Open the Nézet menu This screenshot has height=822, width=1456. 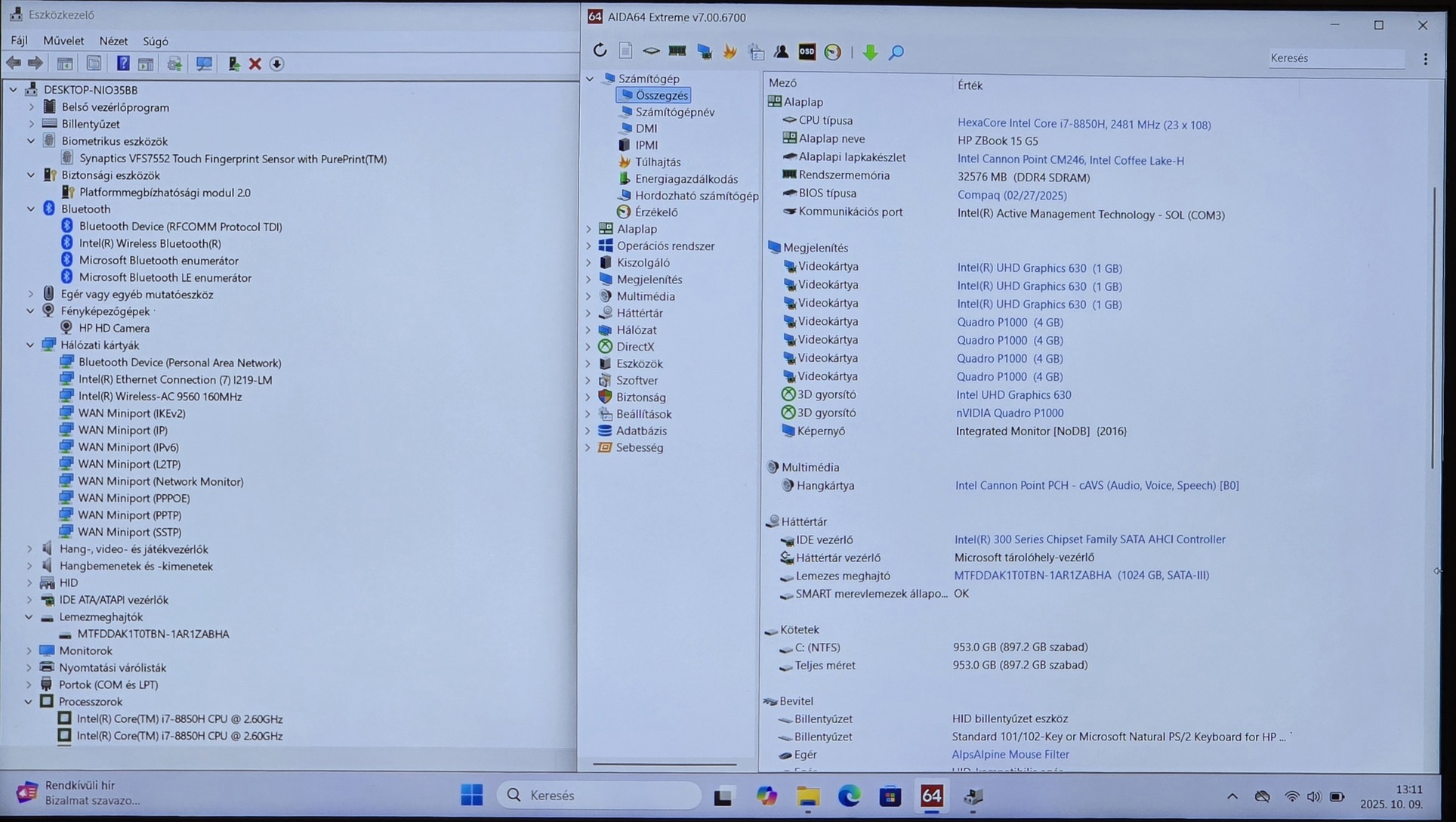pyautogui.click(x=113, y=41)
